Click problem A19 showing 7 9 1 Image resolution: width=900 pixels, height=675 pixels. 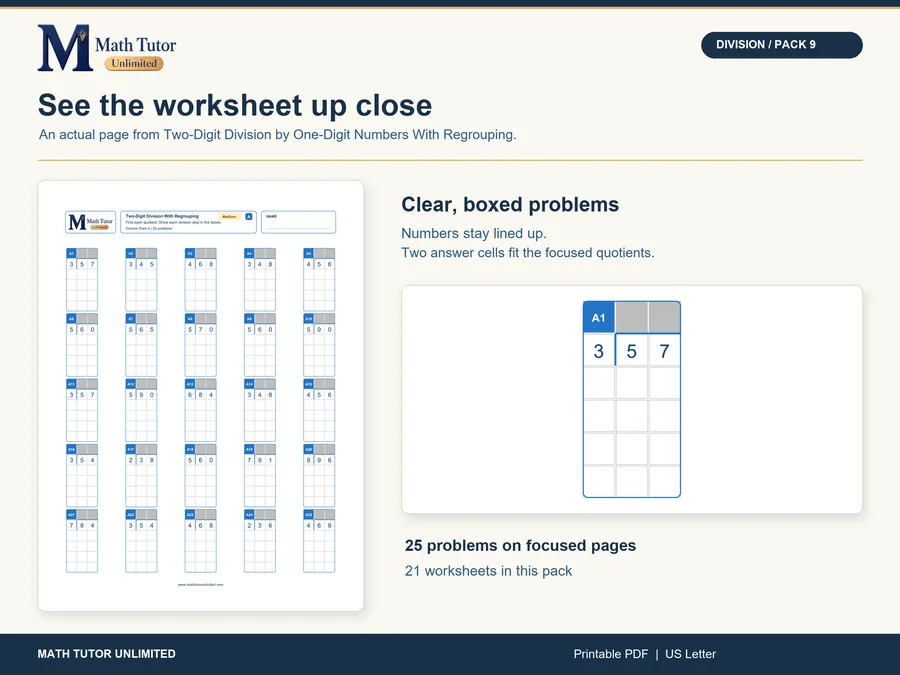(x=259, y=476)
